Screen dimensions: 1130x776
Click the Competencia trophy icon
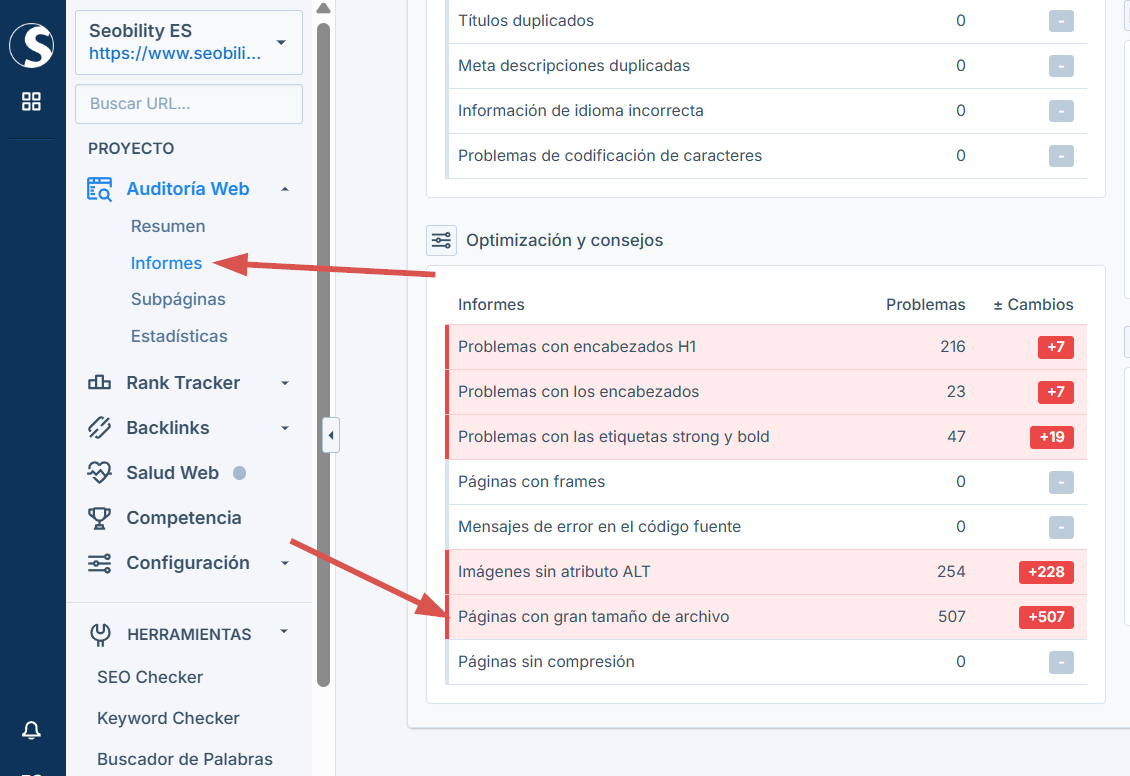pyautogui.click(x=99, y=517)
